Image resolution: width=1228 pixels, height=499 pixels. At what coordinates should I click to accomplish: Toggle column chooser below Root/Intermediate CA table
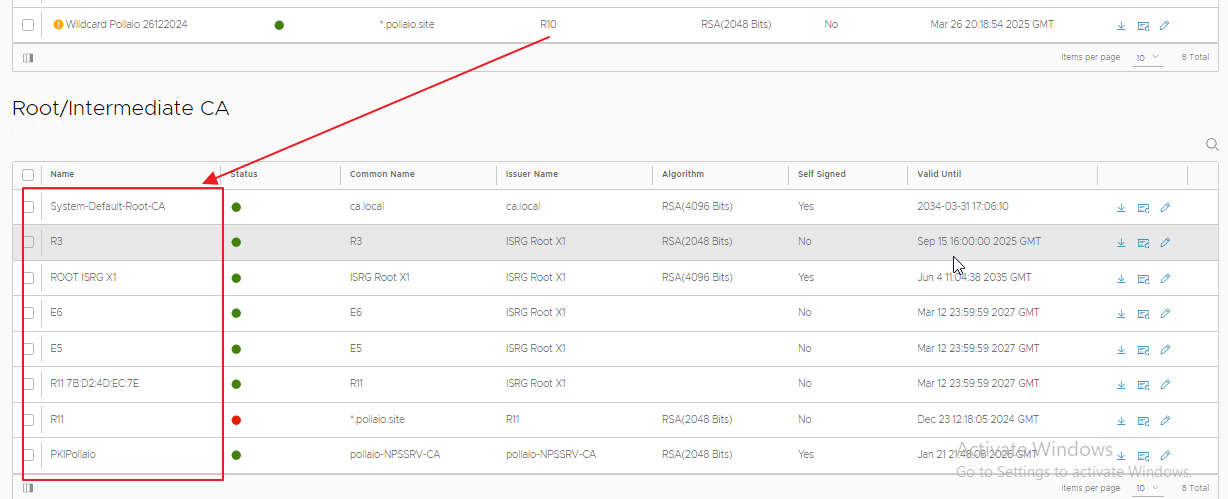coord(28,488)
